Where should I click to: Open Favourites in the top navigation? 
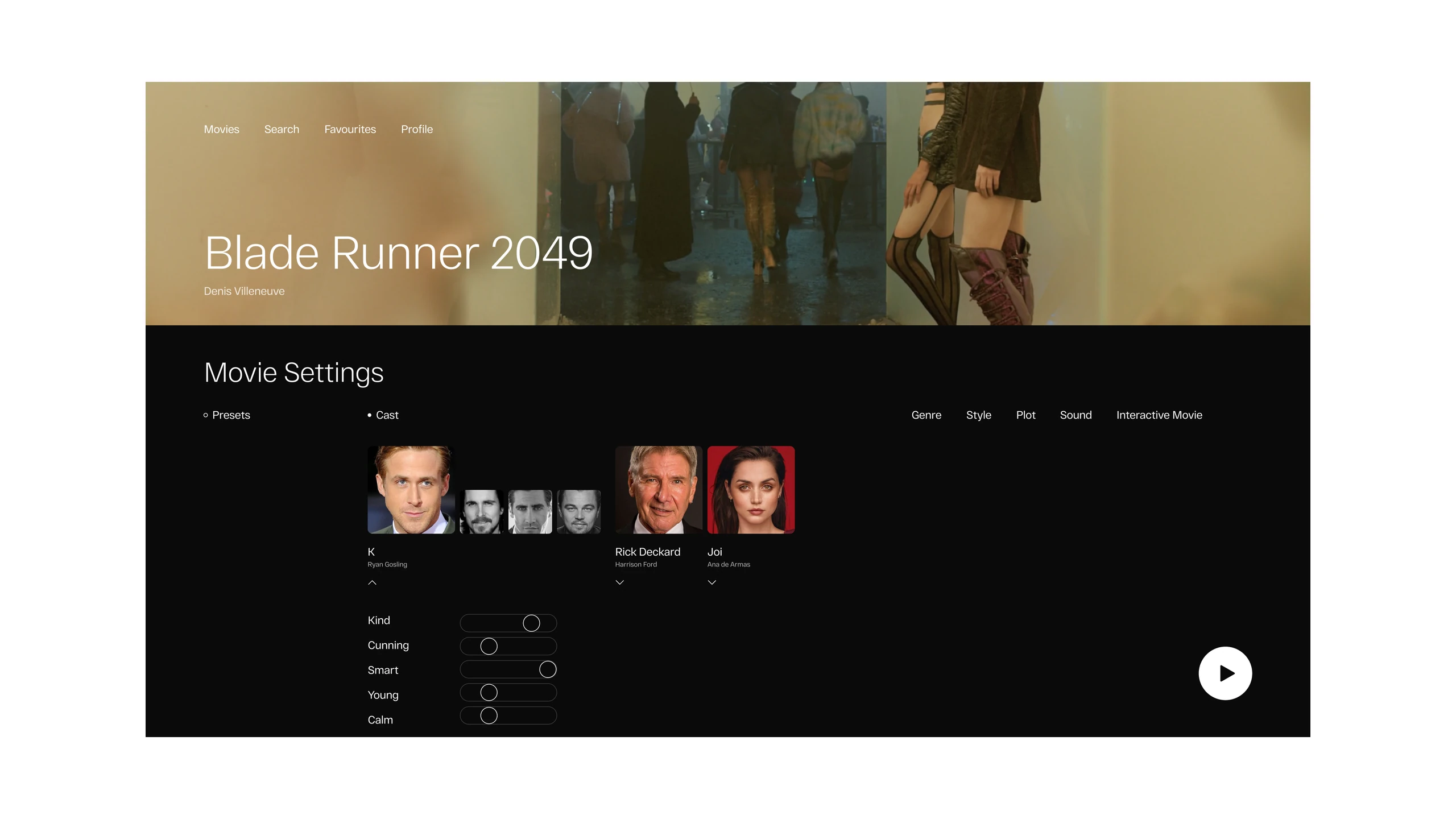(x=350, y=130)
